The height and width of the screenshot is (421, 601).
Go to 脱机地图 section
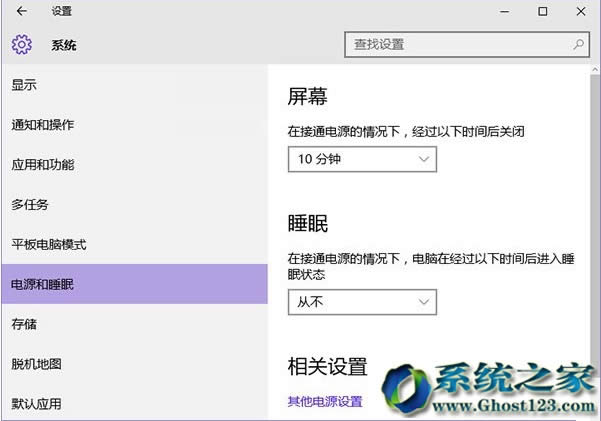[x=36, y=364]
